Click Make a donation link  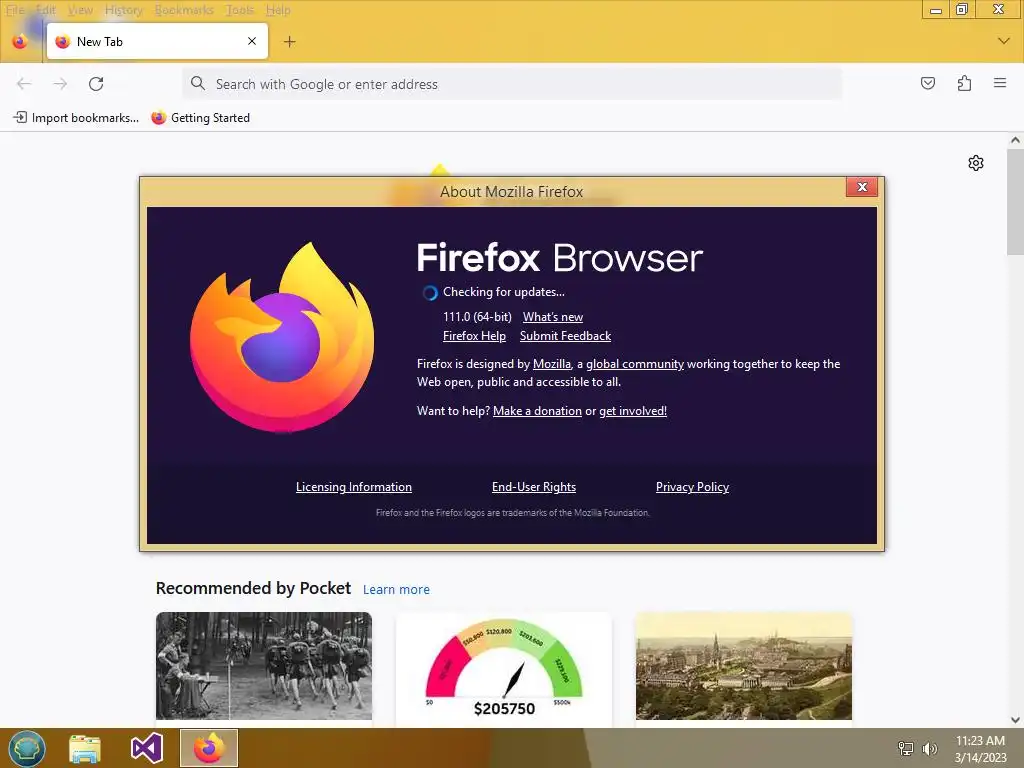pyautogui.click(x=537, y=411)
